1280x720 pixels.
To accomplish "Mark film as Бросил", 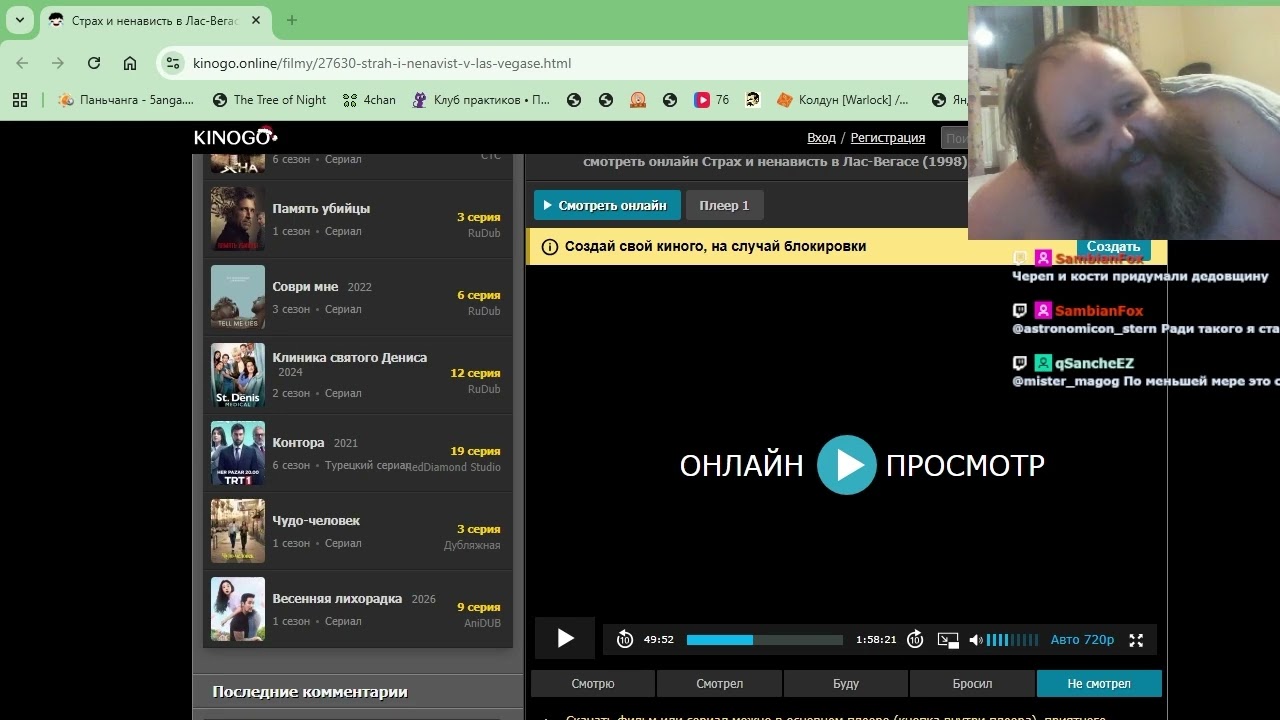I will pos(972,684).
